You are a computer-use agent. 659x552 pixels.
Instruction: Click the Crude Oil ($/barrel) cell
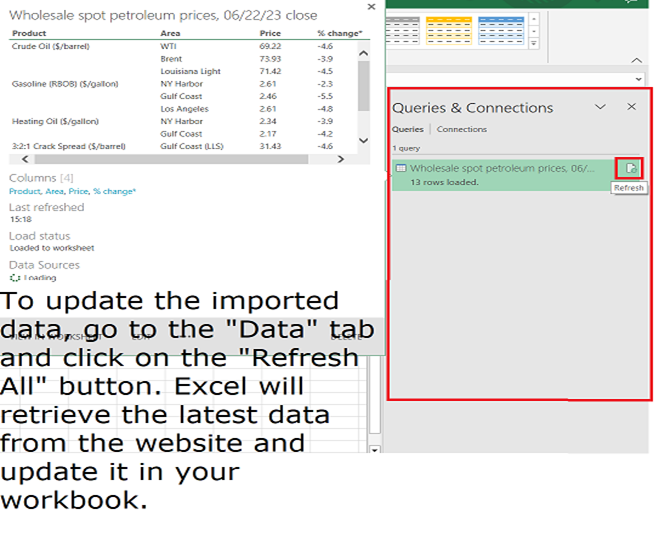[x=50, y=46]
